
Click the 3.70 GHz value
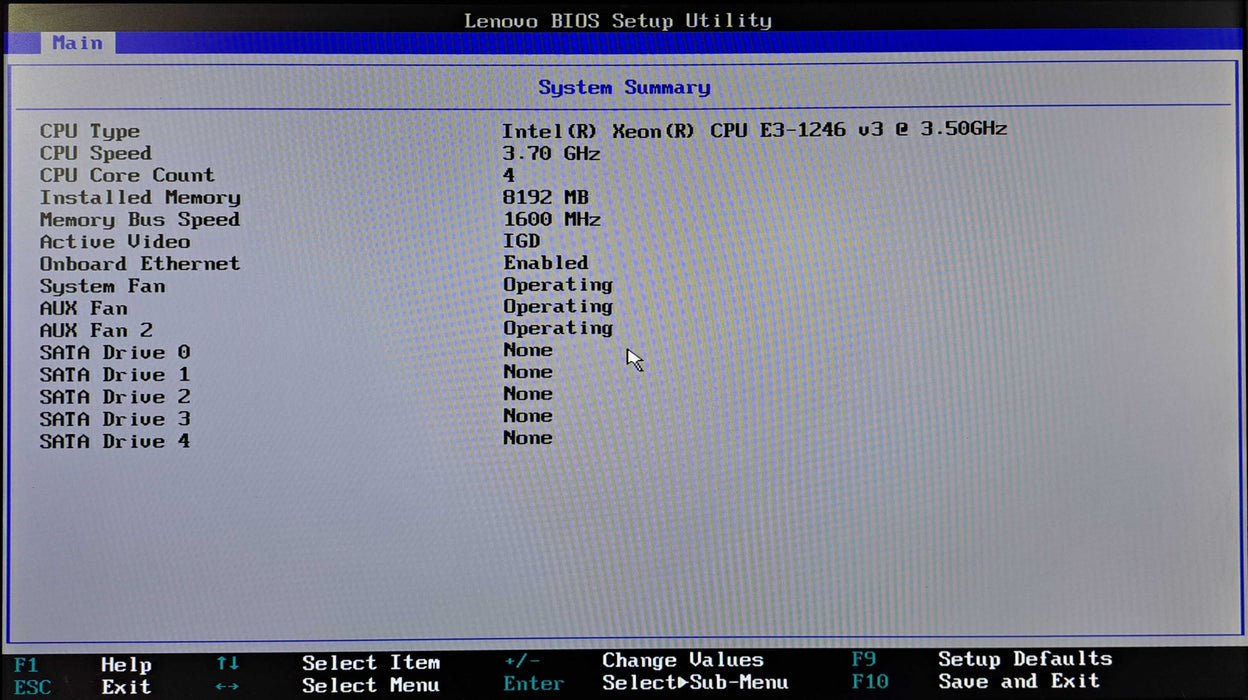pyautogui.click(x=551, y=153)
